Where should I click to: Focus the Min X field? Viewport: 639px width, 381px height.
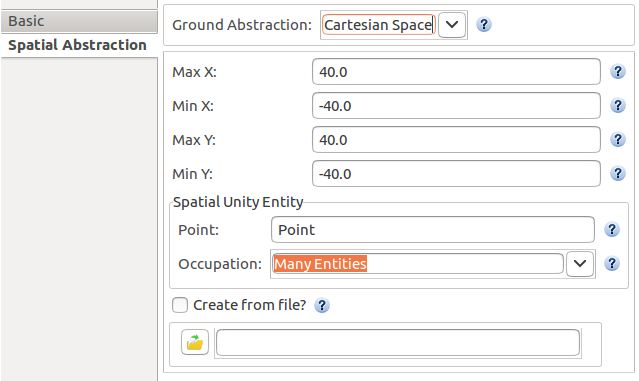[x=456, y=106]
